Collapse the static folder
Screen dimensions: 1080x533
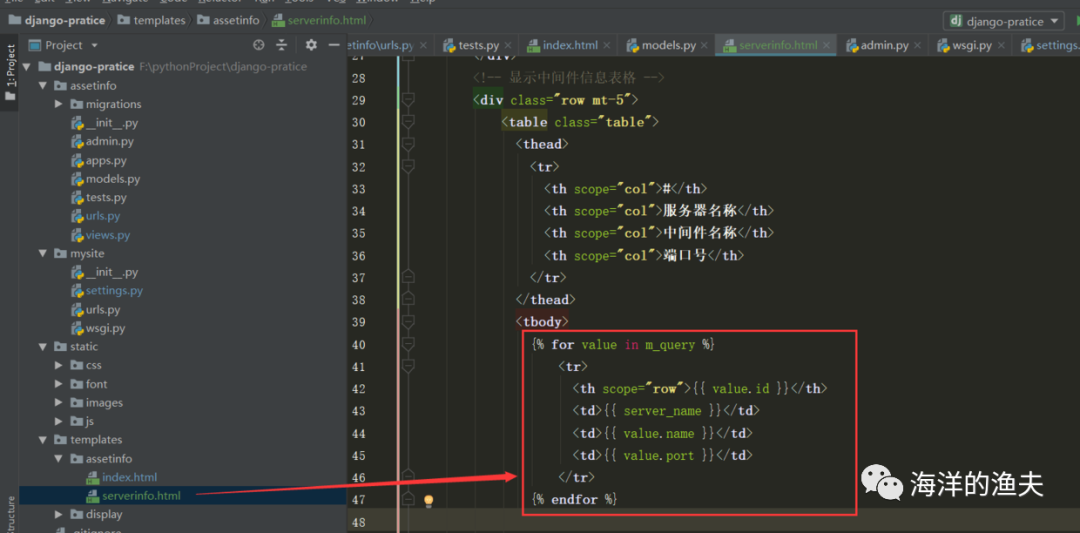point(43,346)
